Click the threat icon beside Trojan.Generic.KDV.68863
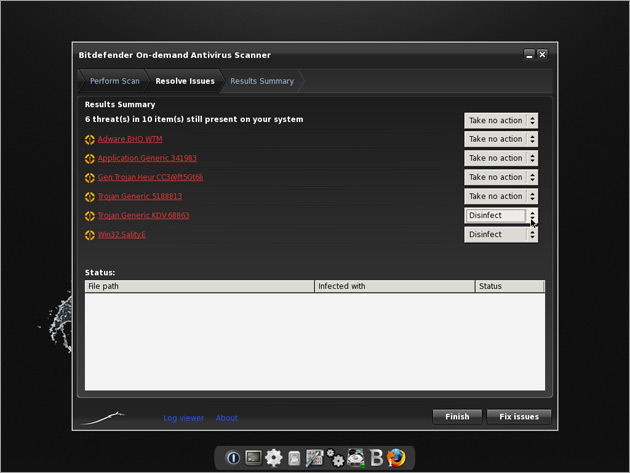The width and height of the screenshot is (630, 473). (90, 216)
